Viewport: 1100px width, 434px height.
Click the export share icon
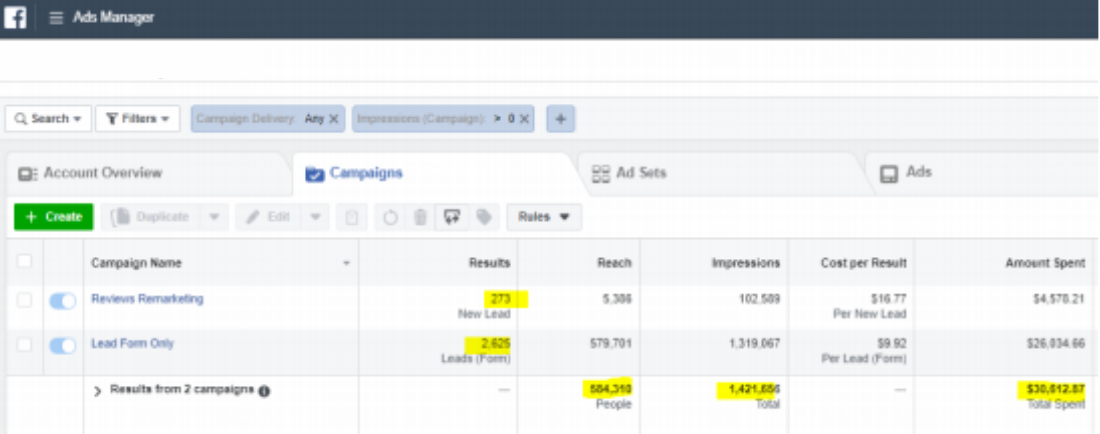pos(452,218)
